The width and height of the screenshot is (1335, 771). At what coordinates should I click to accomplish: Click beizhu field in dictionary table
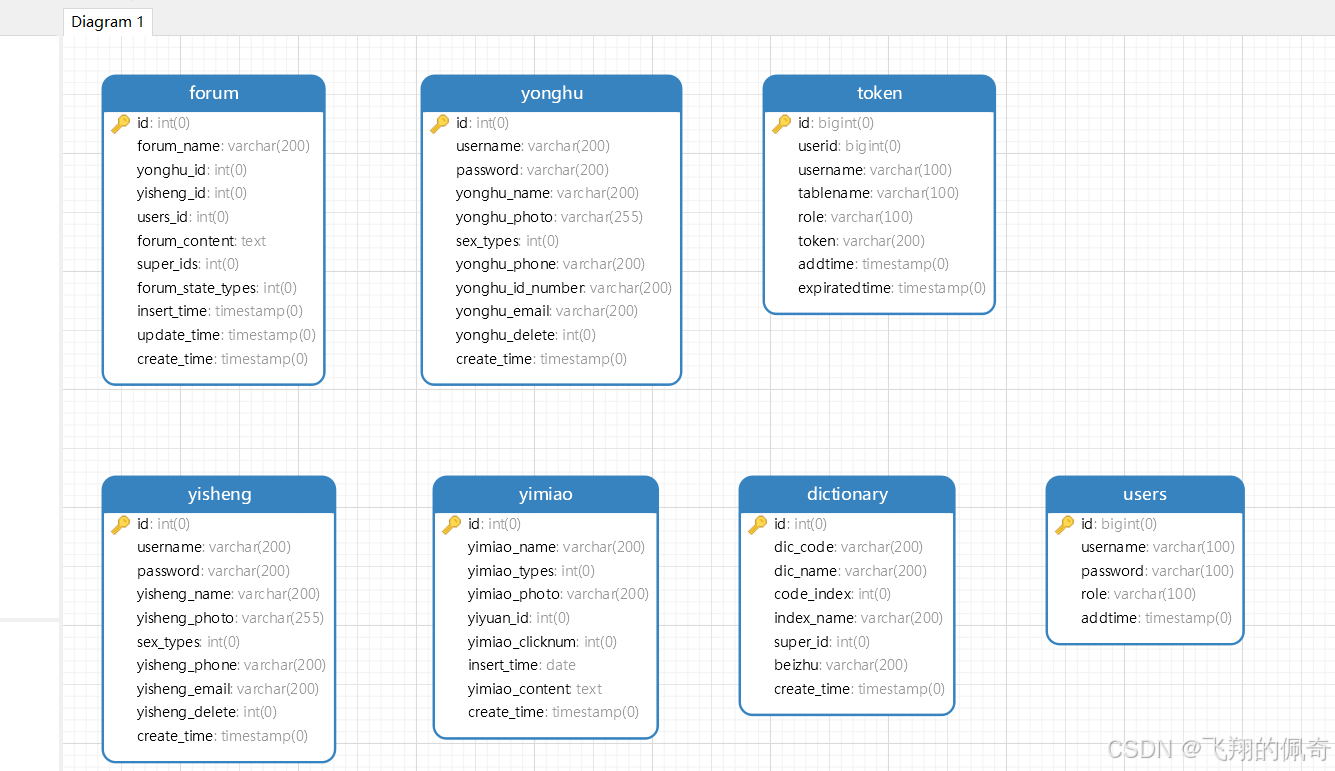pyautogui.click(x=841, y=665)
